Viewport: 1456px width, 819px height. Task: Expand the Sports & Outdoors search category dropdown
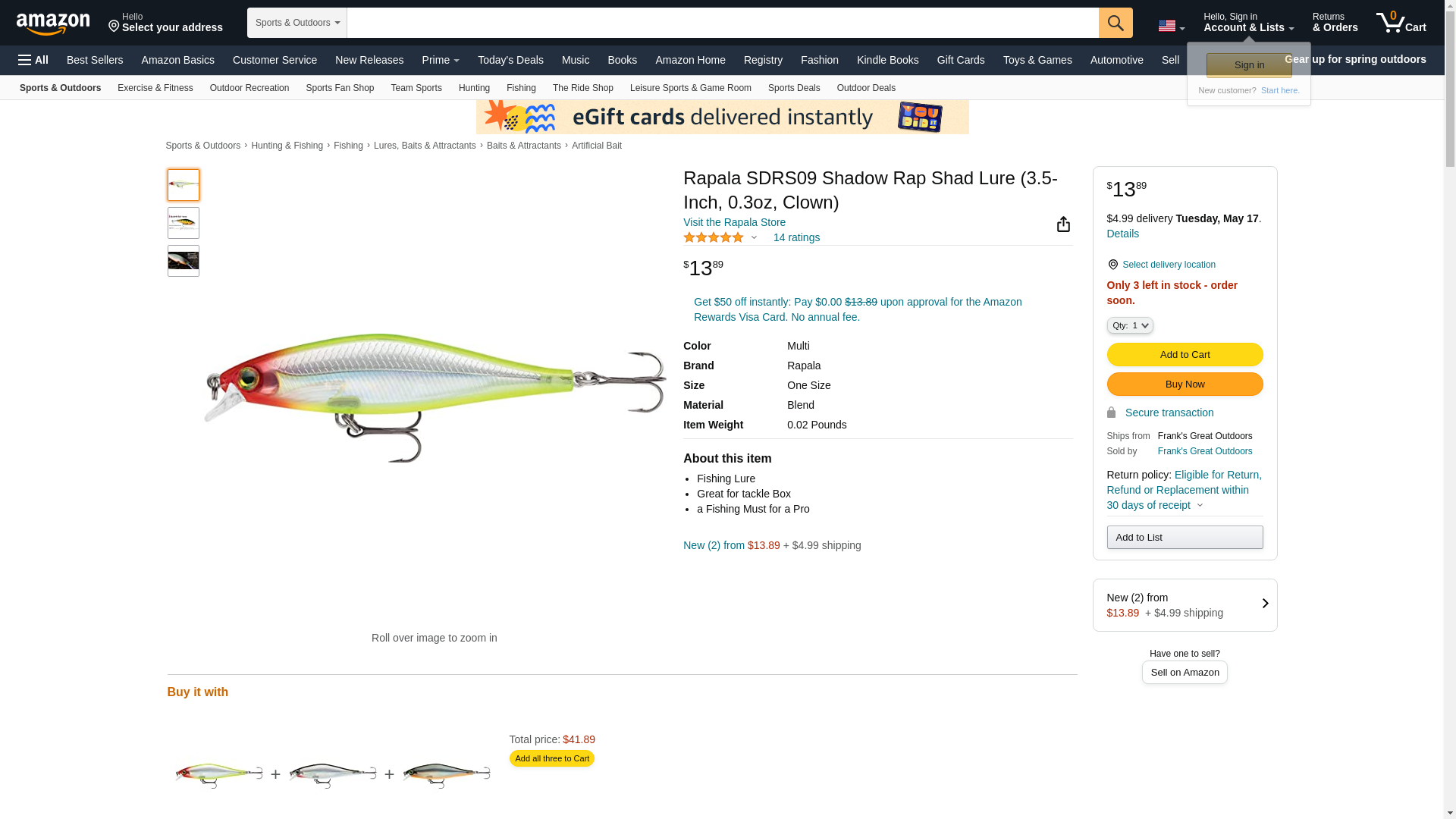click(x=297, y=23)
